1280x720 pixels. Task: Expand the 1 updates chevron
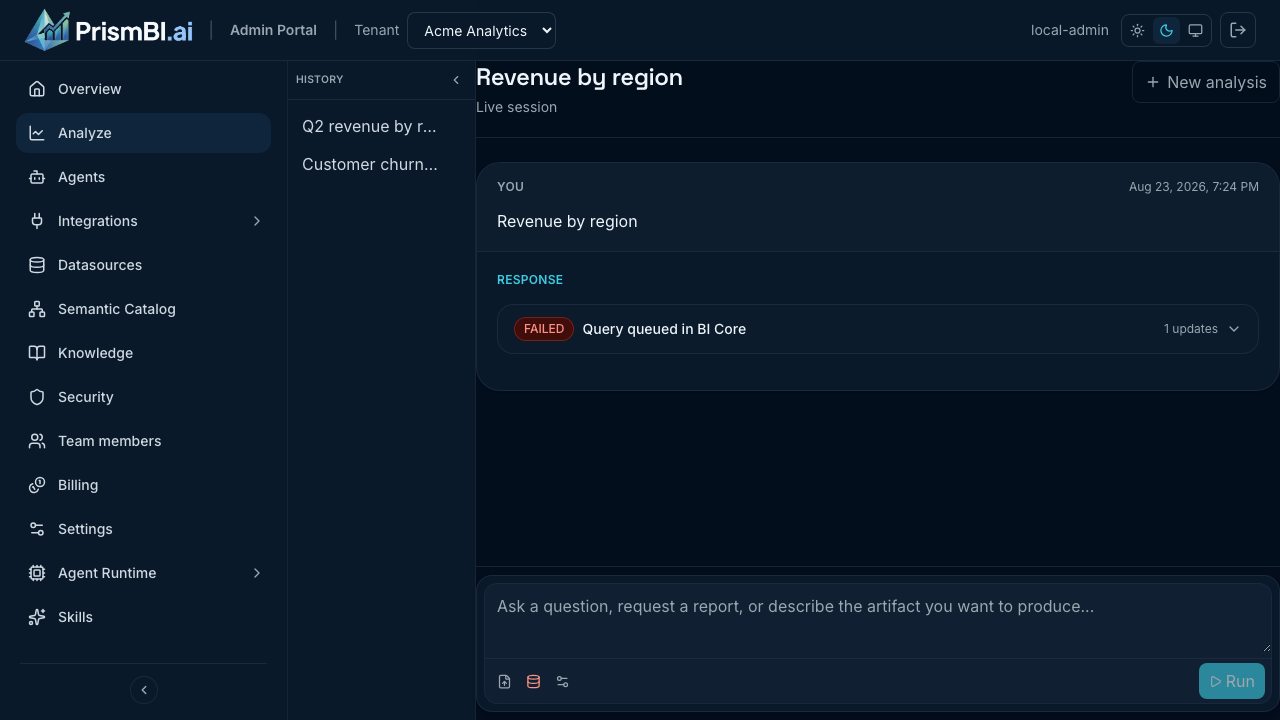(1234, 329)
